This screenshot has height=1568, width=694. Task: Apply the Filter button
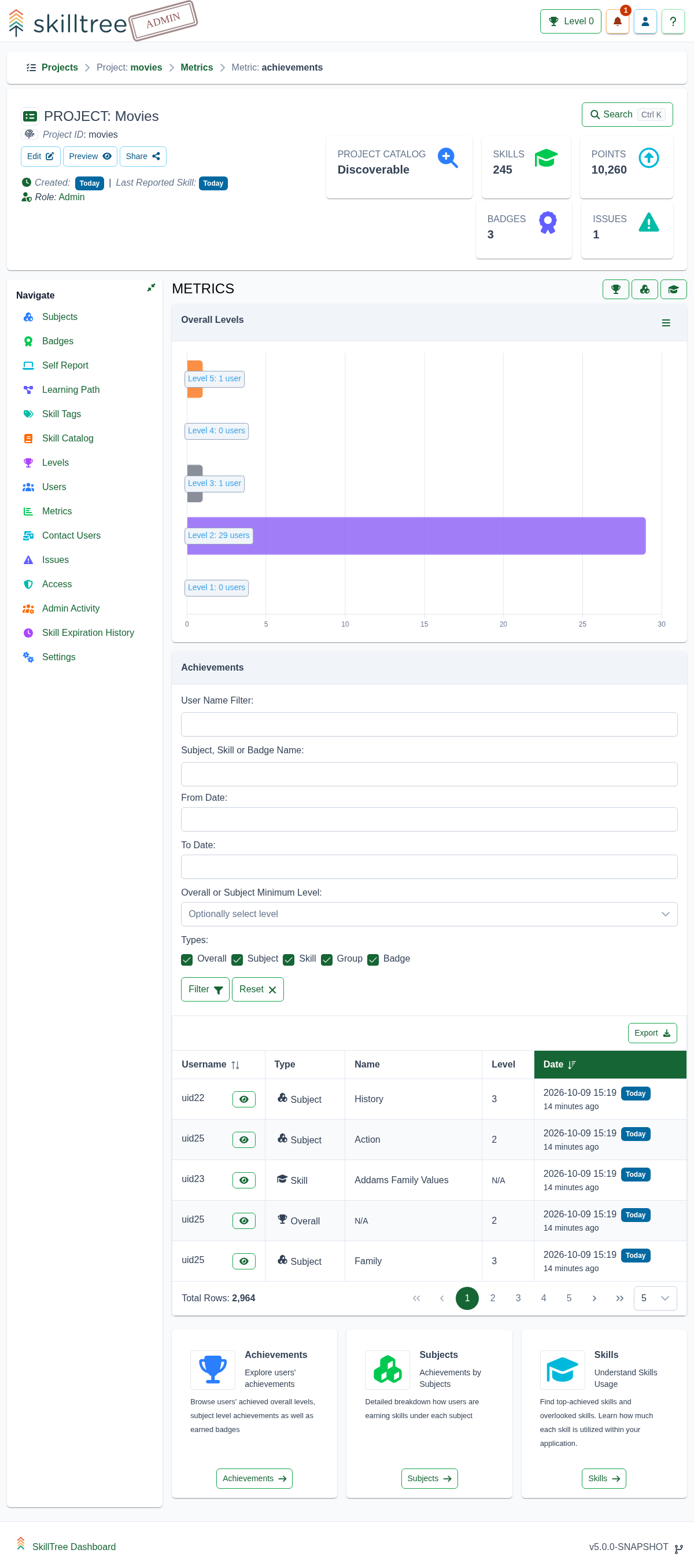point(205,990)
